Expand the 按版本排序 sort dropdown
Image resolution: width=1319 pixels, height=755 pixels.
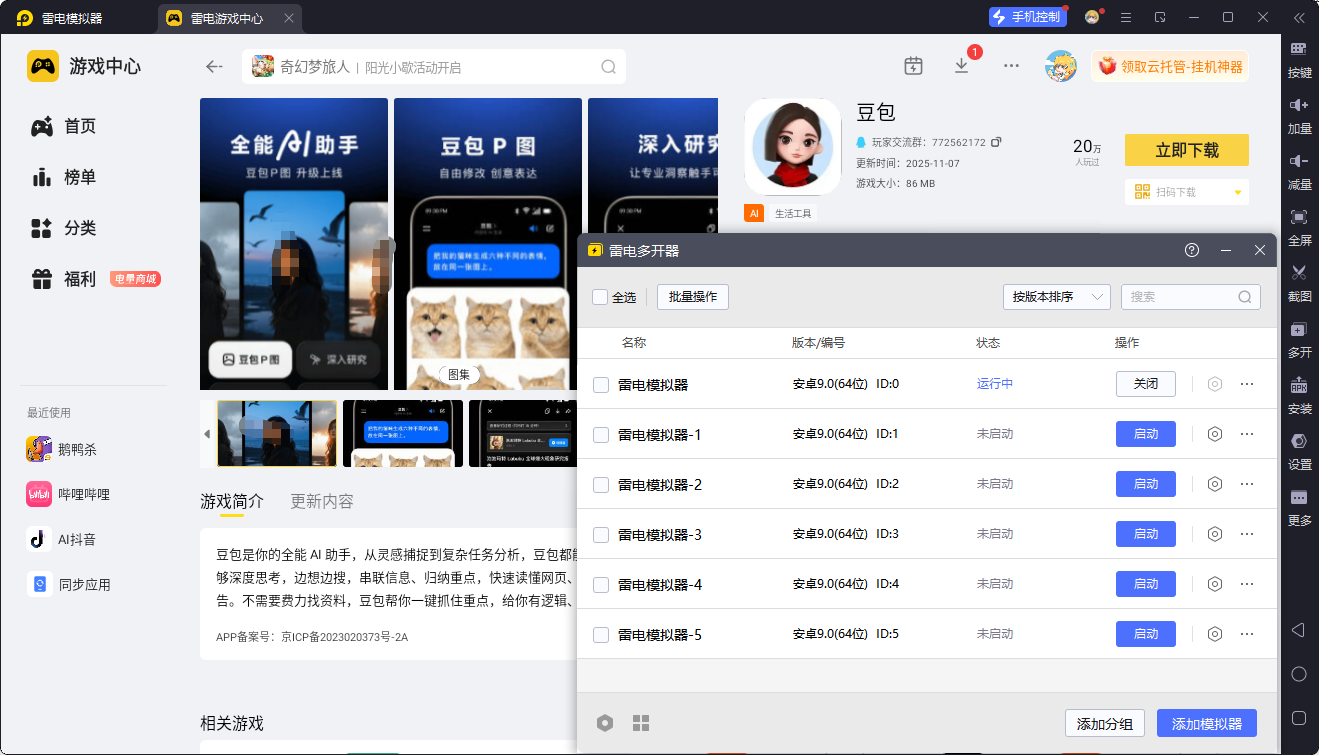pos(1056,297)
